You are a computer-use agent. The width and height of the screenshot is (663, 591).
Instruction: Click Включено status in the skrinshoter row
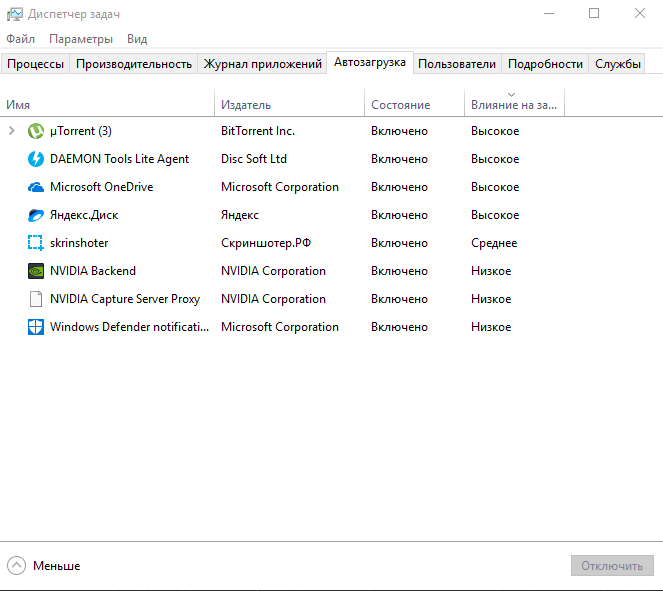[400, 243]
